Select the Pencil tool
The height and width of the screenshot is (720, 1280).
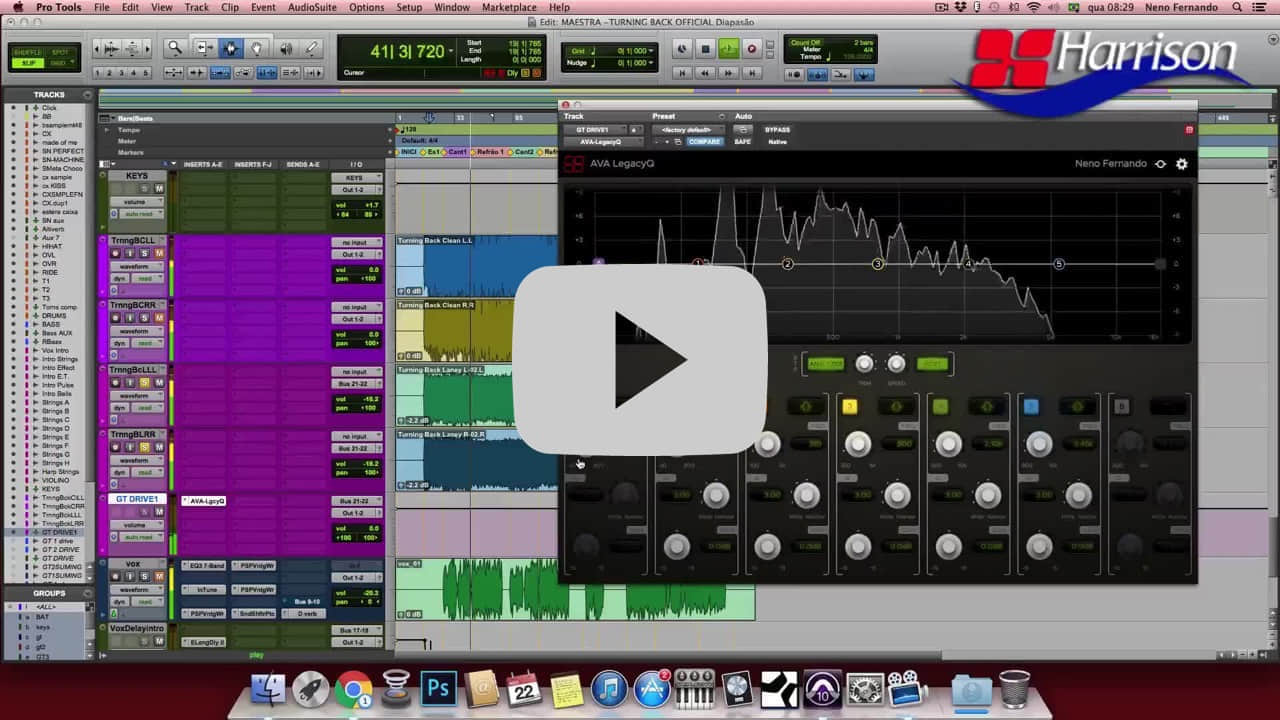(312, 48)
